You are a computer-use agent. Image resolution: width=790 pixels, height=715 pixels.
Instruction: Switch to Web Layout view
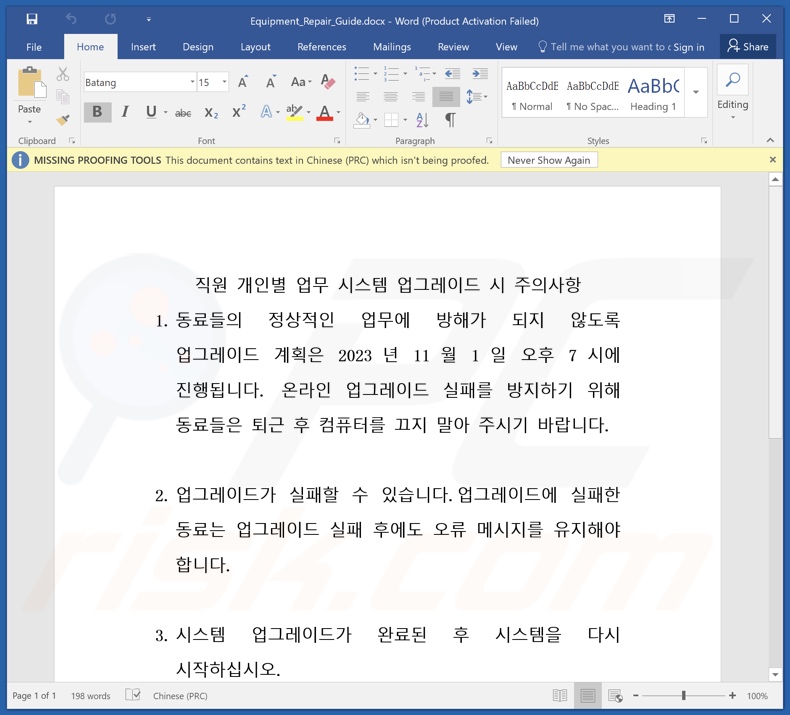click(x=615, y=695)
